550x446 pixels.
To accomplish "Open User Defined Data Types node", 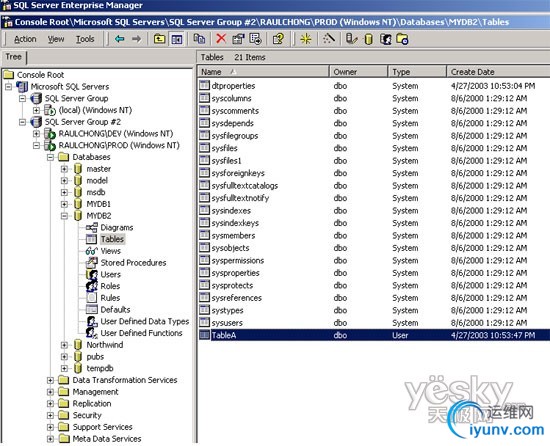I will point(145,322).
